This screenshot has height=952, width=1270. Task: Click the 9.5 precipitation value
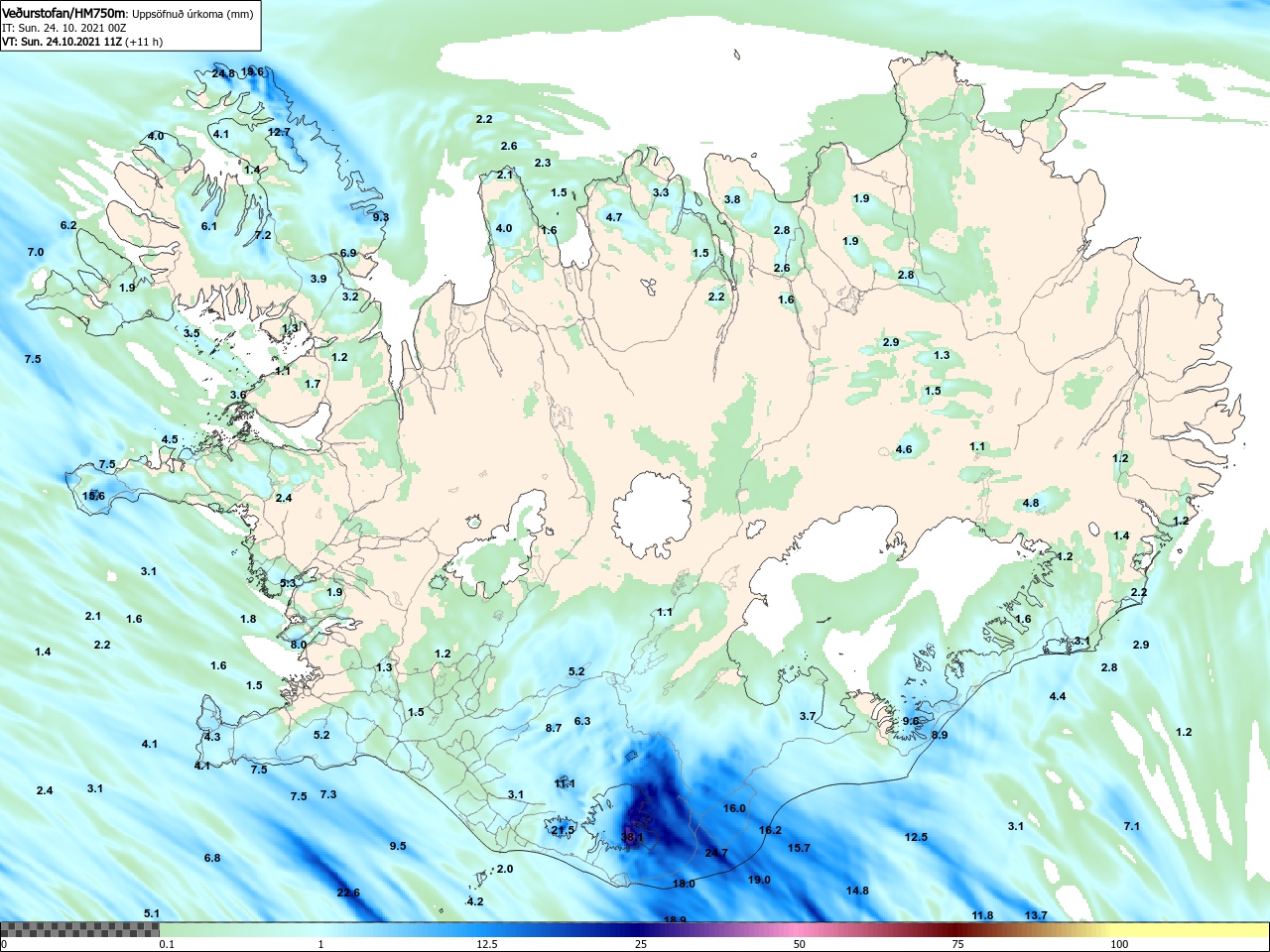398,846
